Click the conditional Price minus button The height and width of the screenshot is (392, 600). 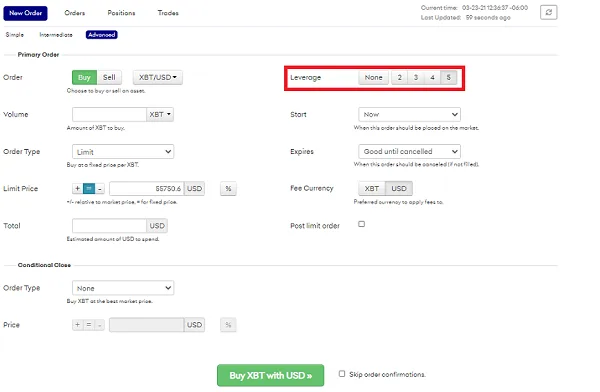click(x=99, y=325)
